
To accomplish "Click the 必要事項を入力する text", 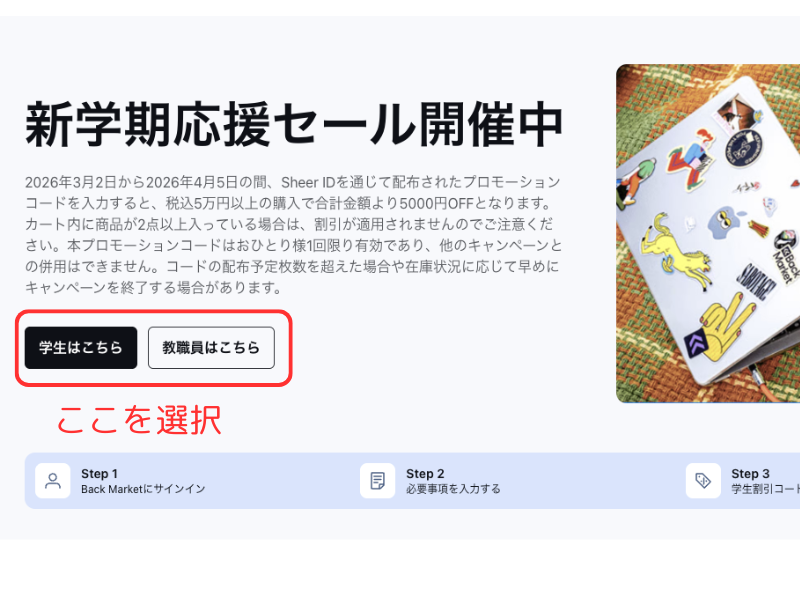I will point(453,489).
